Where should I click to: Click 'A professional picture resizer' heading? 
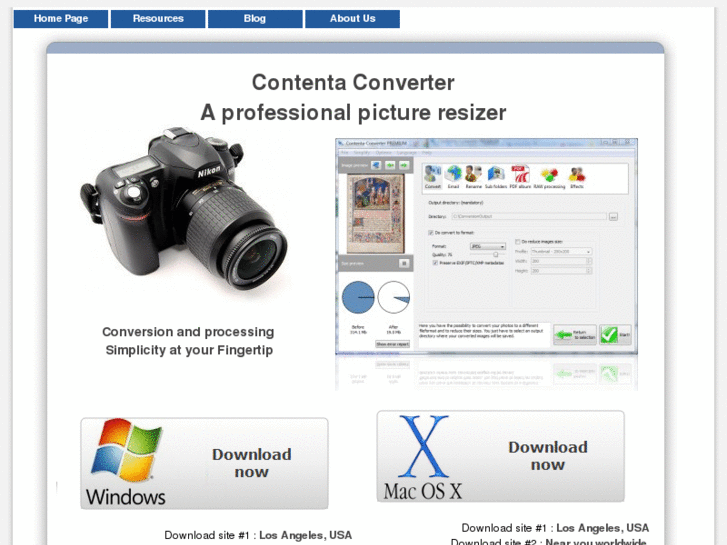pyautogui.click(x=353, y=113)
